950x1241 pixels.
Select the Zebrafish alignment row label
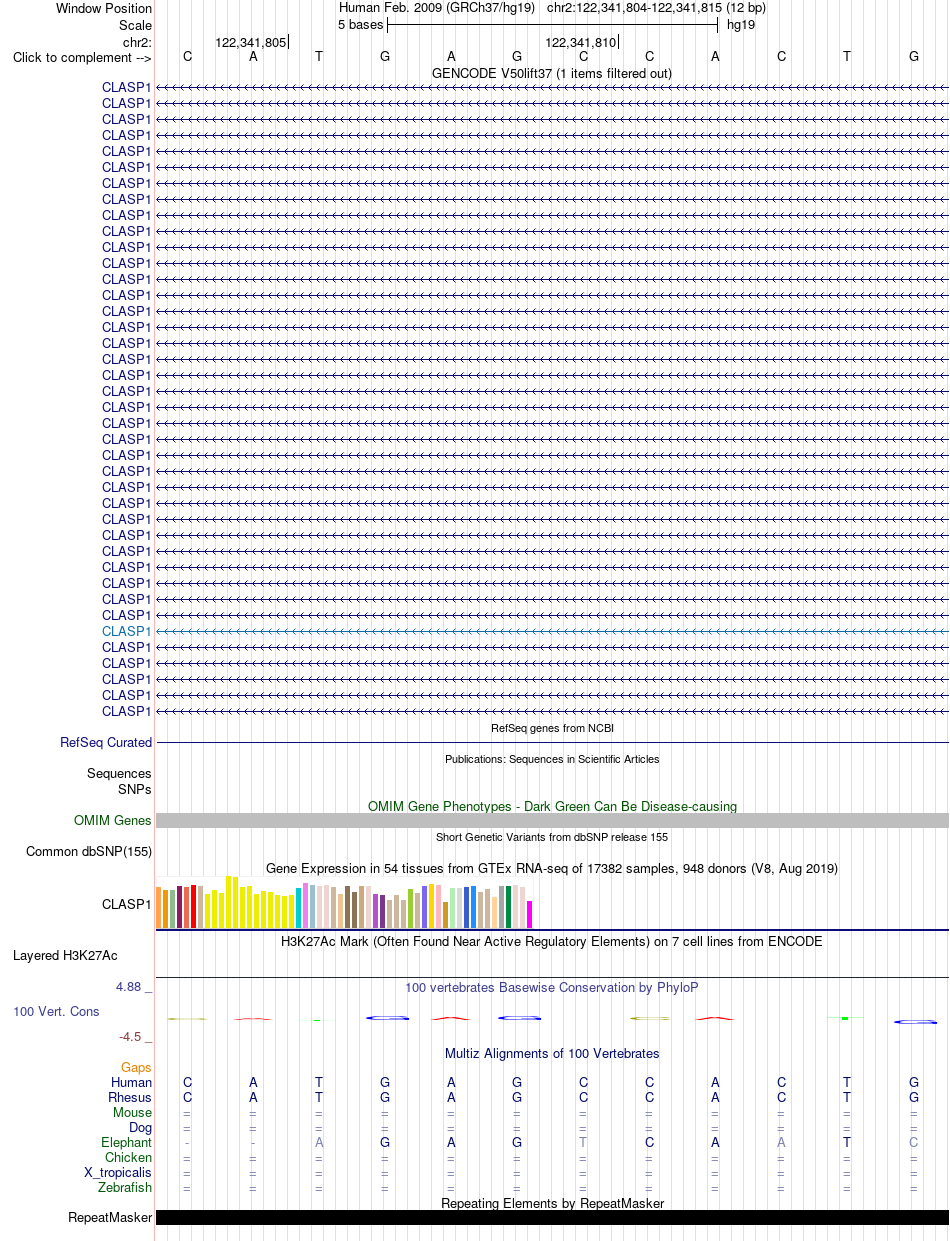(125, 1187)
